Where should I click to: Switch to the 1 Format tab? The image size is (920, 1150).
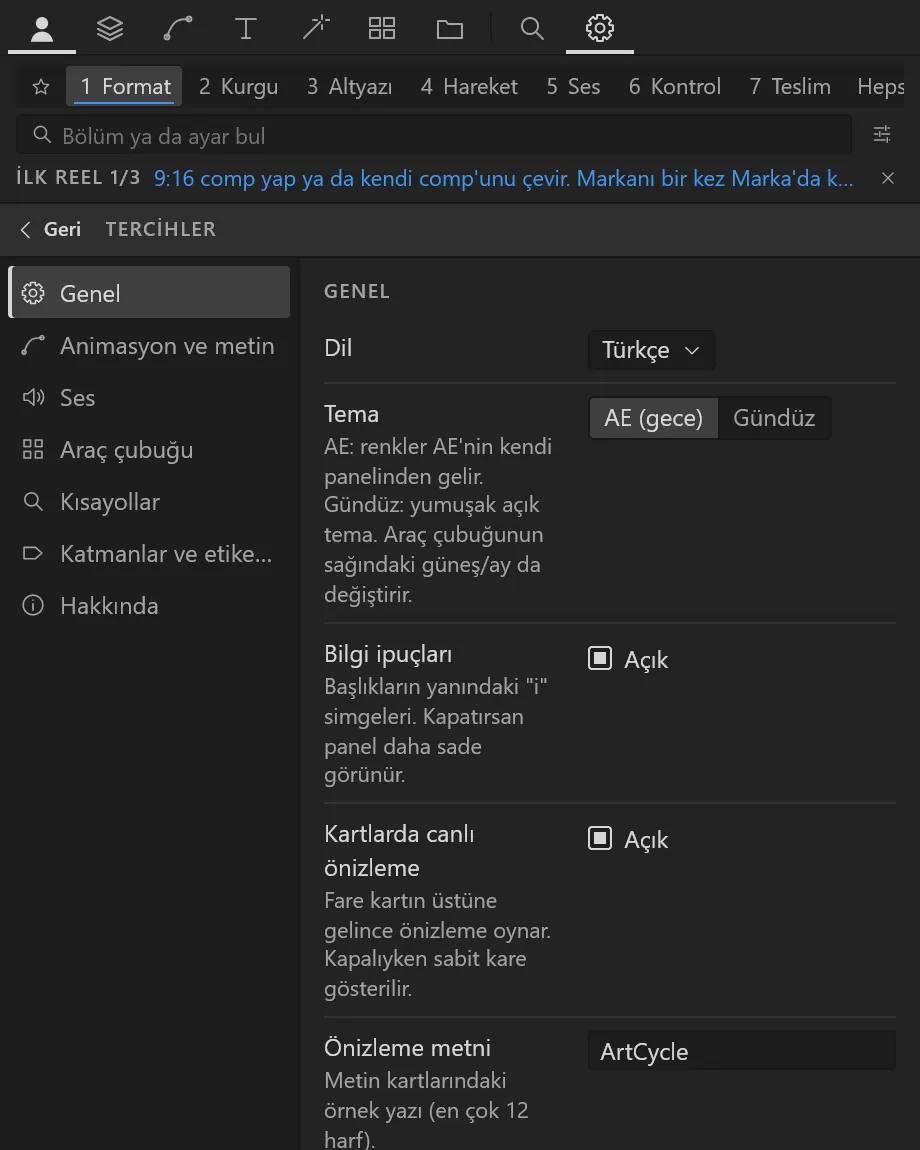click(125, 87)
